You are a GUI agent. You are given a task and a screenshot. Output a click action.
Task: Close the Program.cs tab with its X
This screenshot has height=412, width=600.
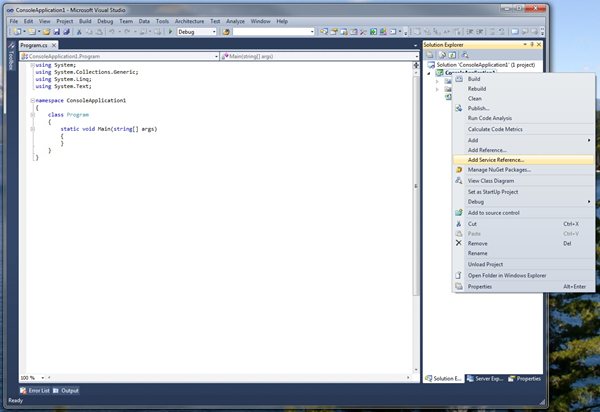pyautogui.click(x=54, y=45)
